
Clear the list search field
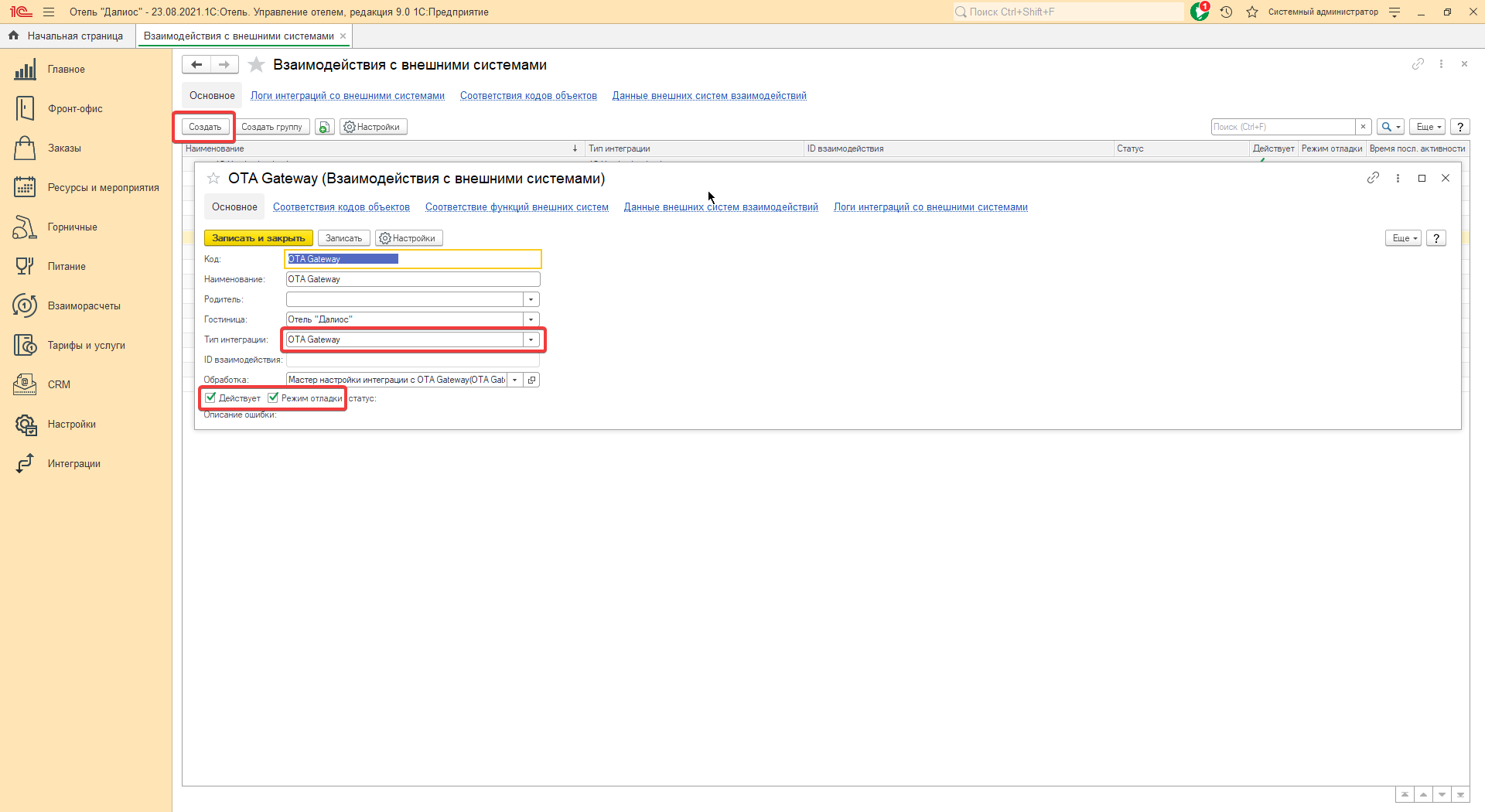1364,127
